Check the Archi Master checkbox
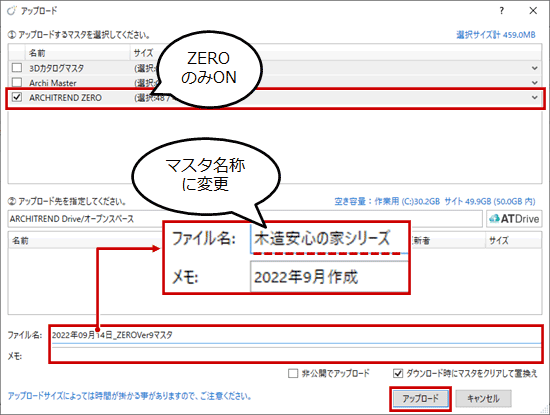Viewport: 550px width, 415px height. click(17, 82)
